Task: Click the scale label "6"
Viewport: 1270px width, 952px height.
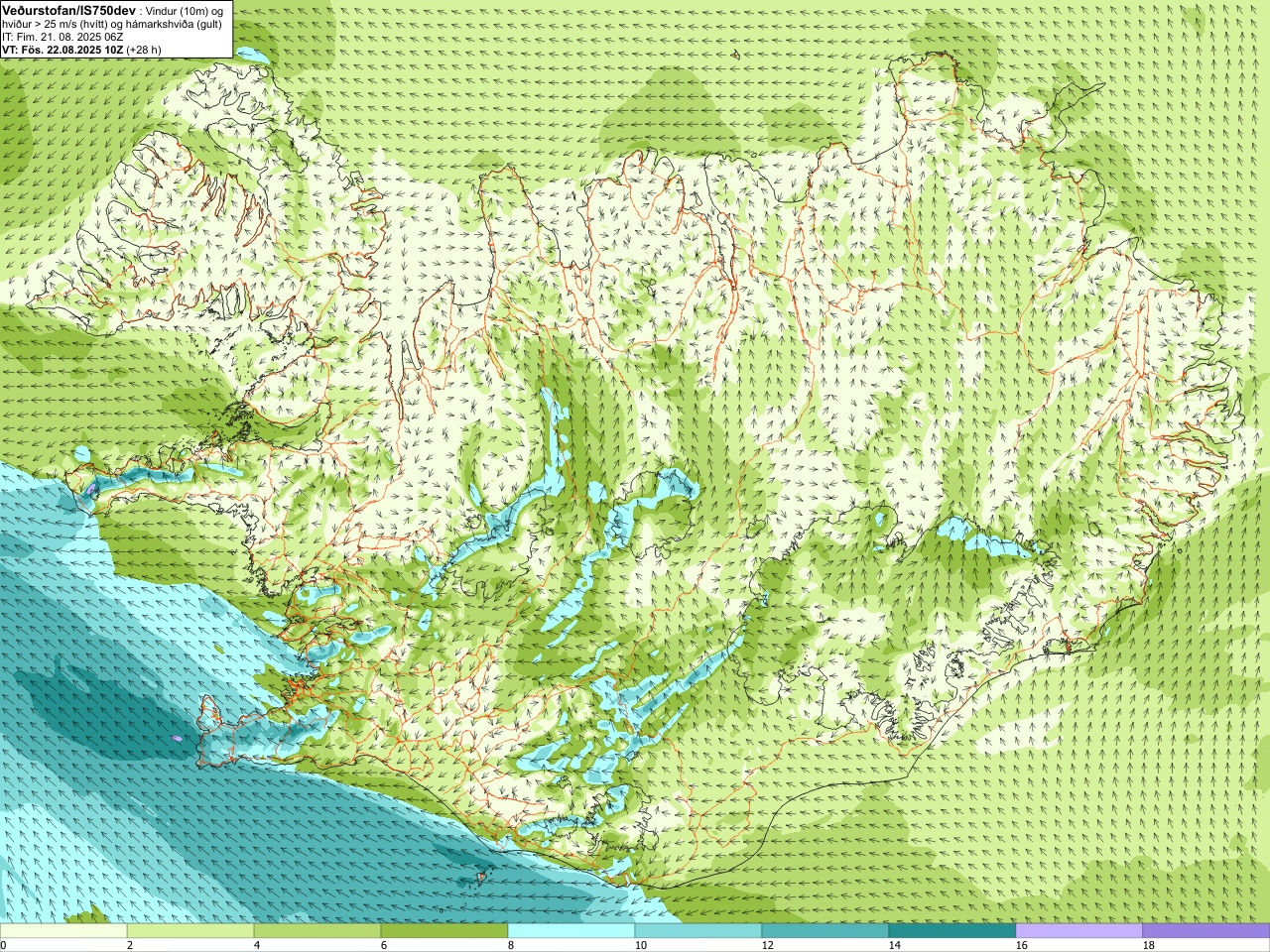Action: click(x=384, y=945)
